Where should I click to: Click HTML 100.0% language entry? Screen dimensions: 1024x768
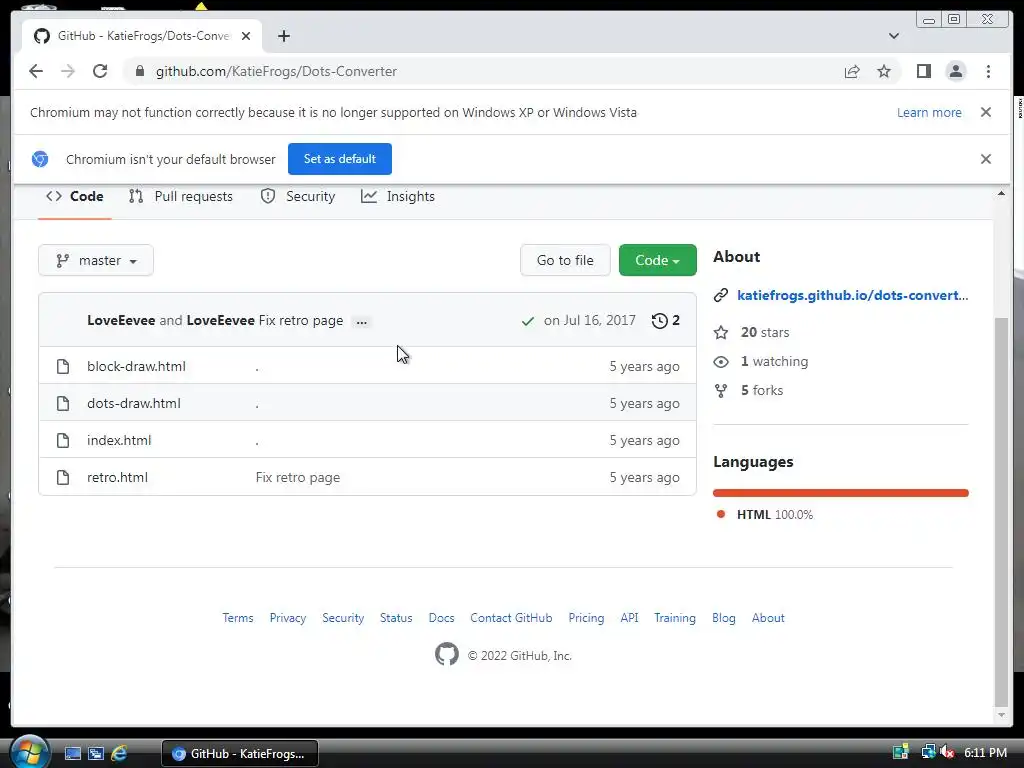(775, 515)
